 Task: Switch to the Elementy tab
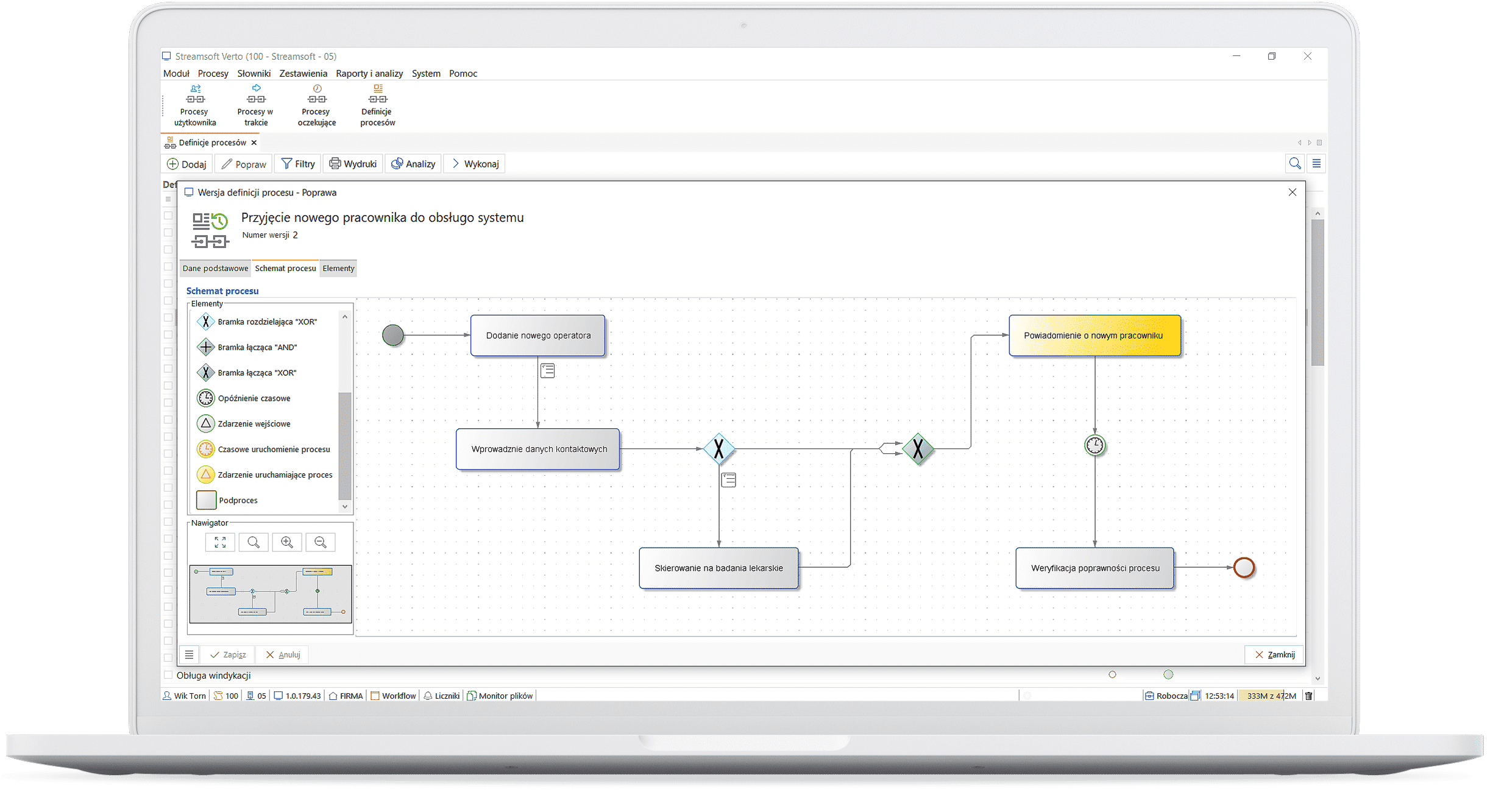pos(338,269)
